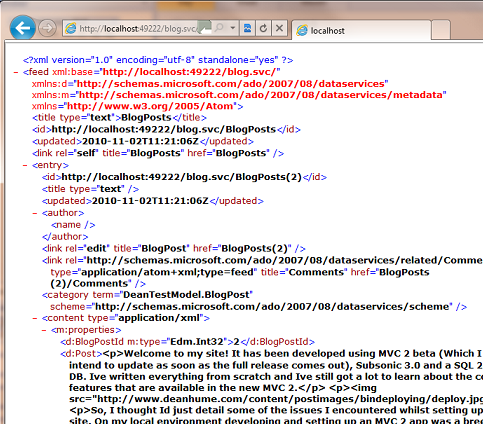Click the related Comments link rel URL
Viewport: 483px width, 425px height.
[x=285, y=260]
